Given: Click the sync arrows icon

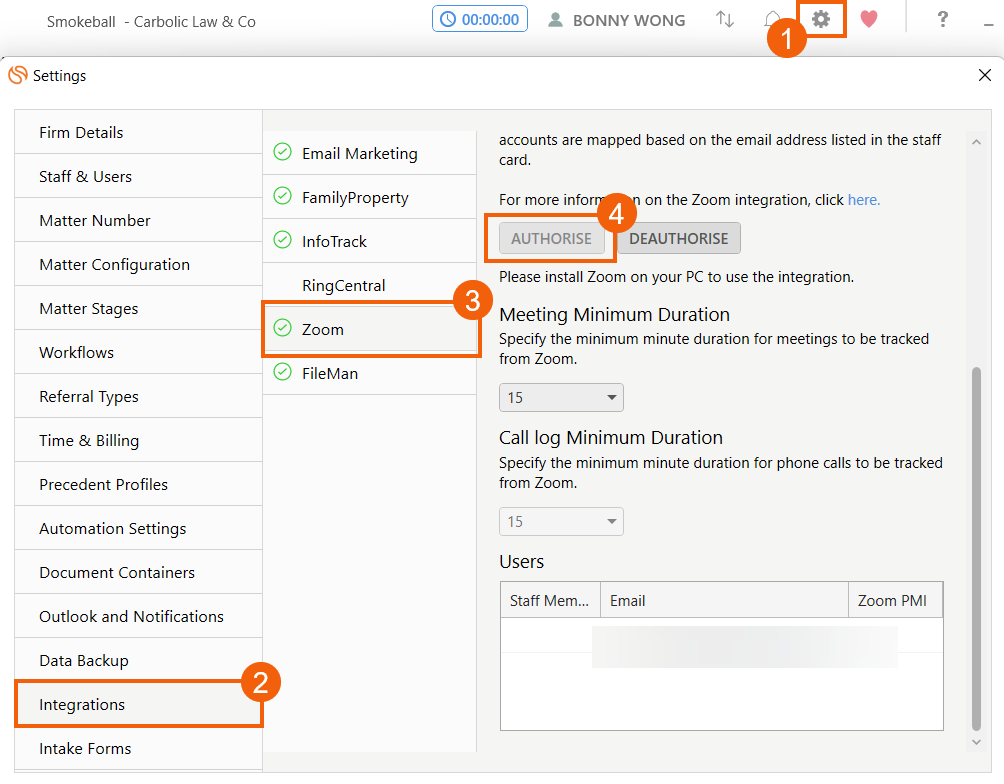Looking at the screenshot, I should (725, 19).
